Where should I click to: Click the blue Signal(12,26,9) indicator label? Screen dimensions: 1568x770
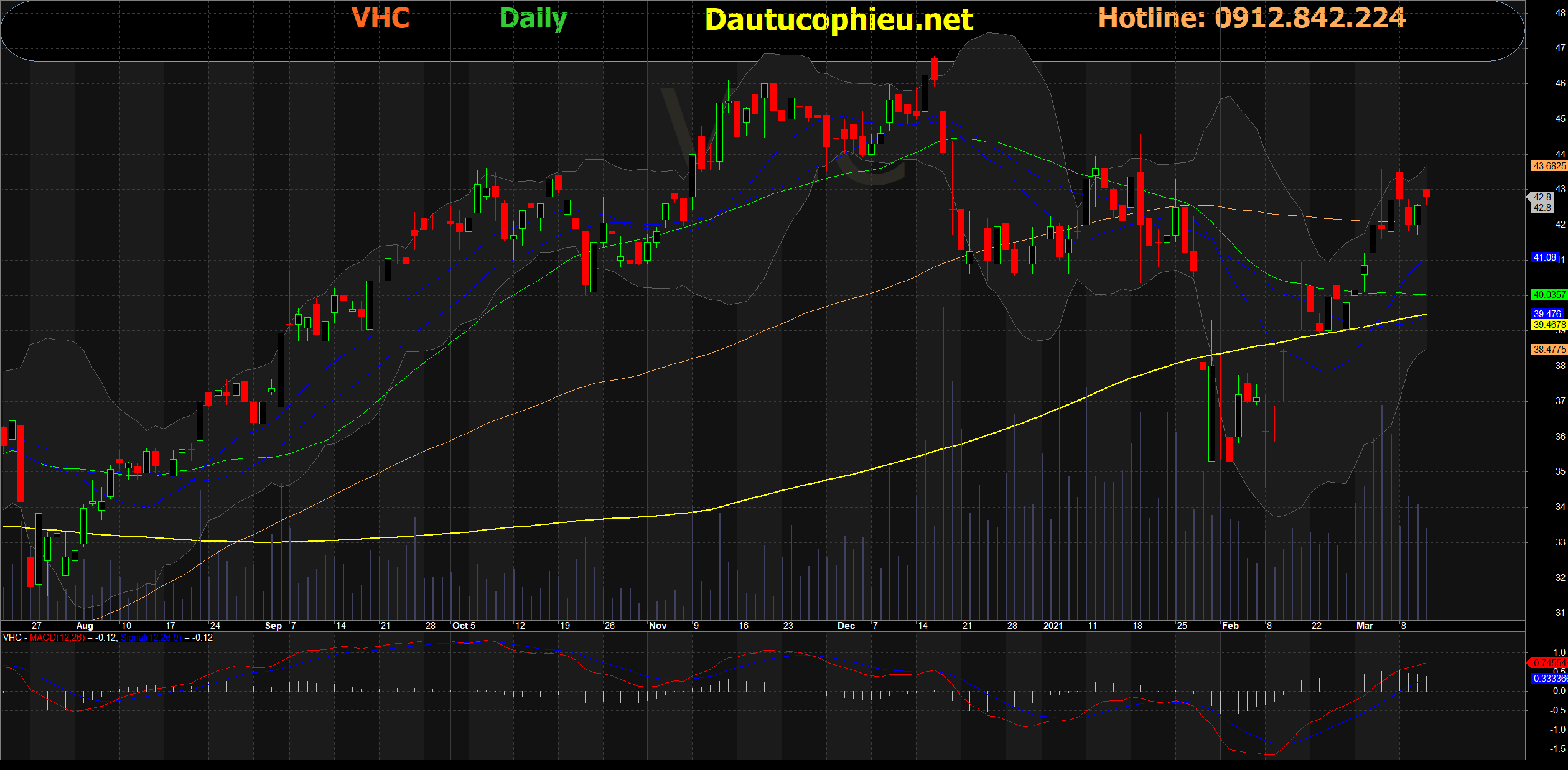point(151,638)
